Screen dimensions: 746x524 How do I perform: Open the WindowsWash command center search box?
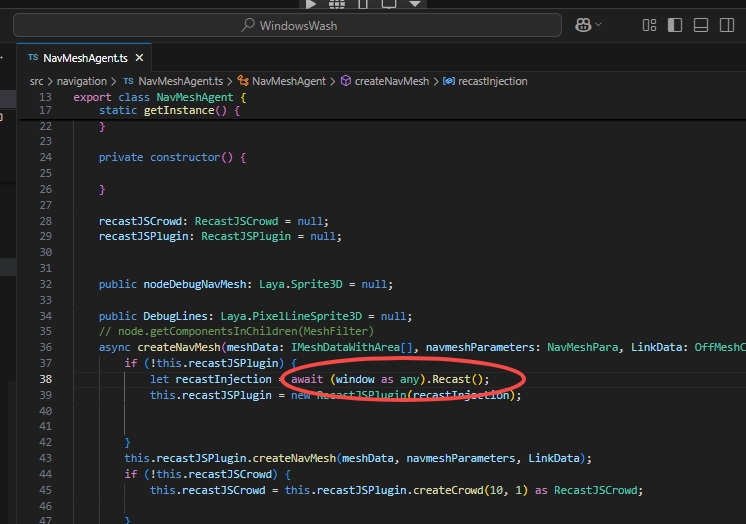[287, 25]
